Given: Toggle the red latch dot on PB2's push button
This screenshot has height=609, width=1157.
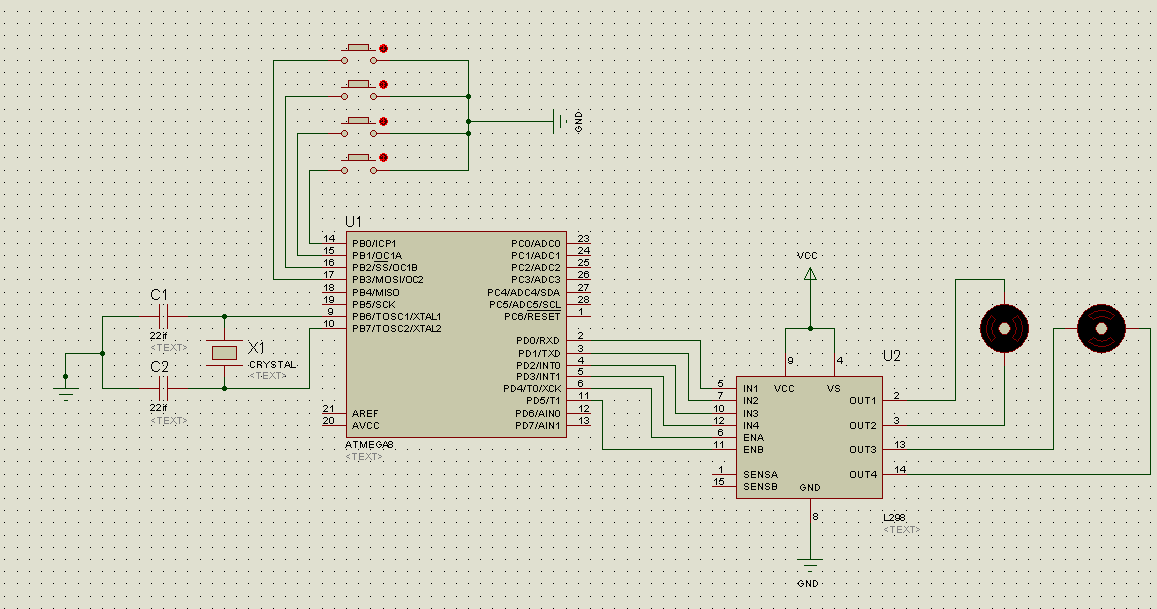Looking at the screenshot, I should (x=382, y=85).
